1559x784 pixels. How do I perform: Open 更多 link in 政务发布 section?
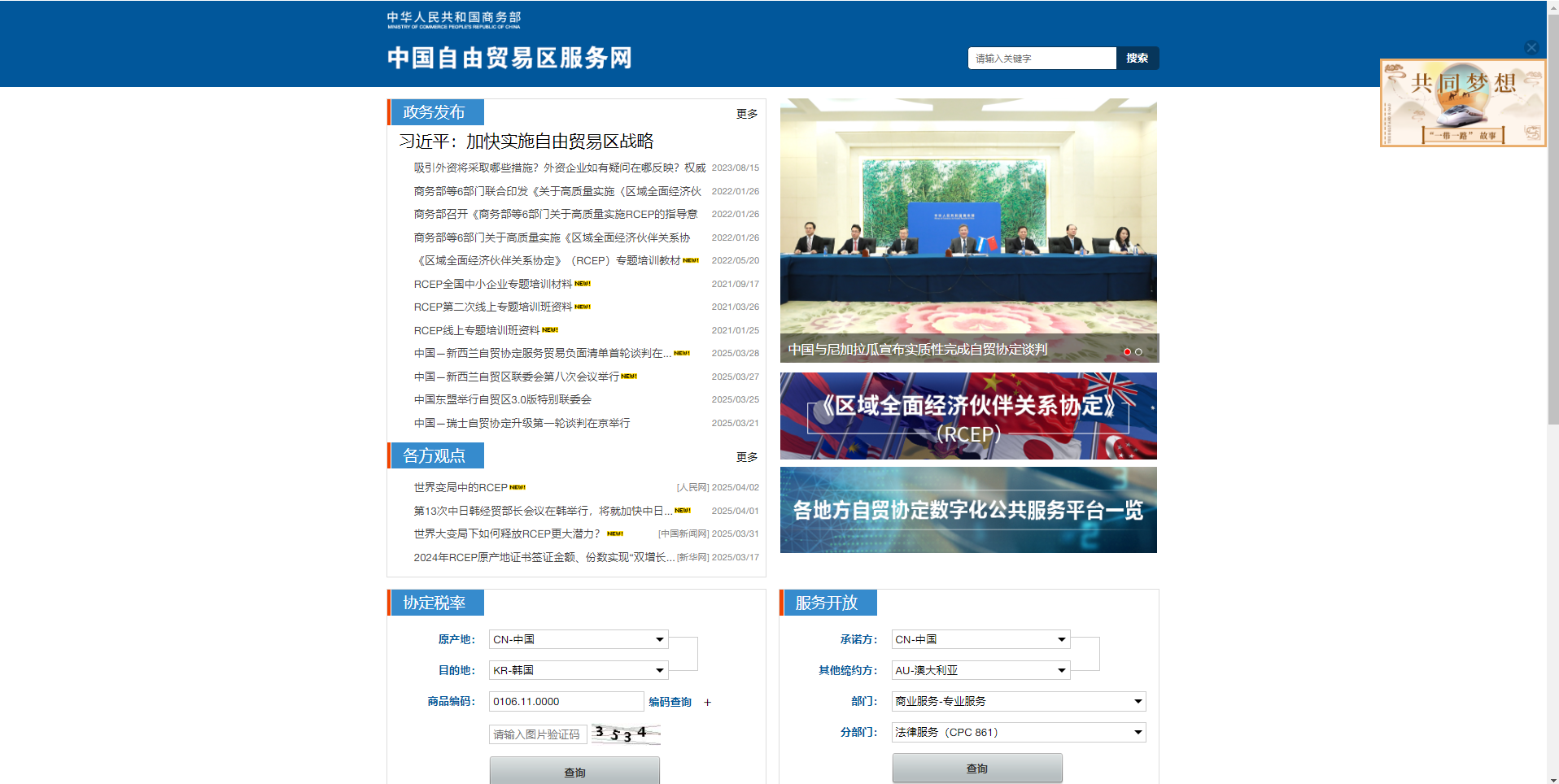click(x=746, y=115)
